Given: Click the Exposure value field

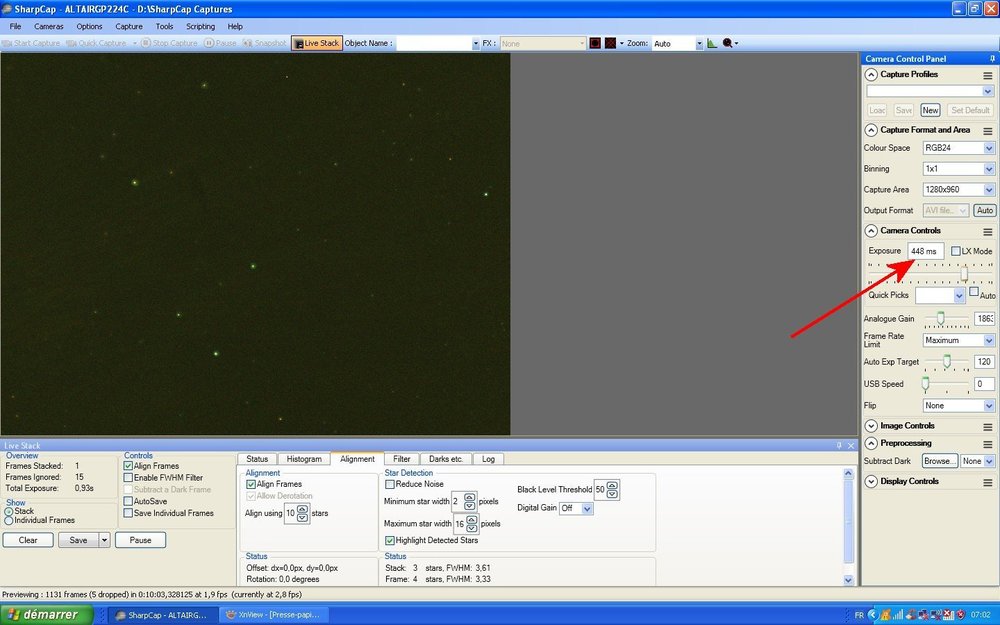Looking at the screenshot, I should tap(925, 251).
